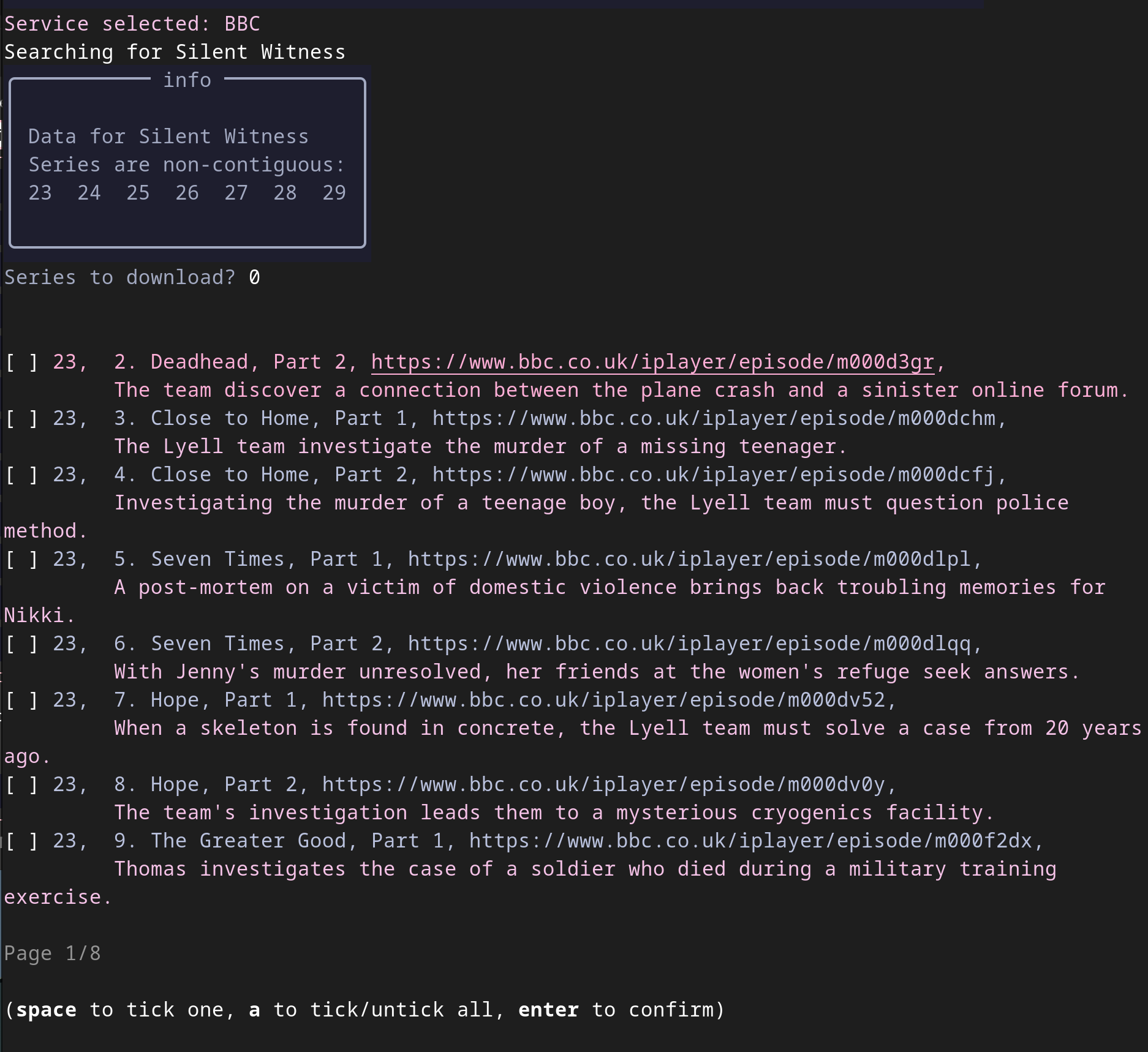Tick The Greater Good, Part 1 checkbox
The image size is (1148, 1052).
pos(22,841)
